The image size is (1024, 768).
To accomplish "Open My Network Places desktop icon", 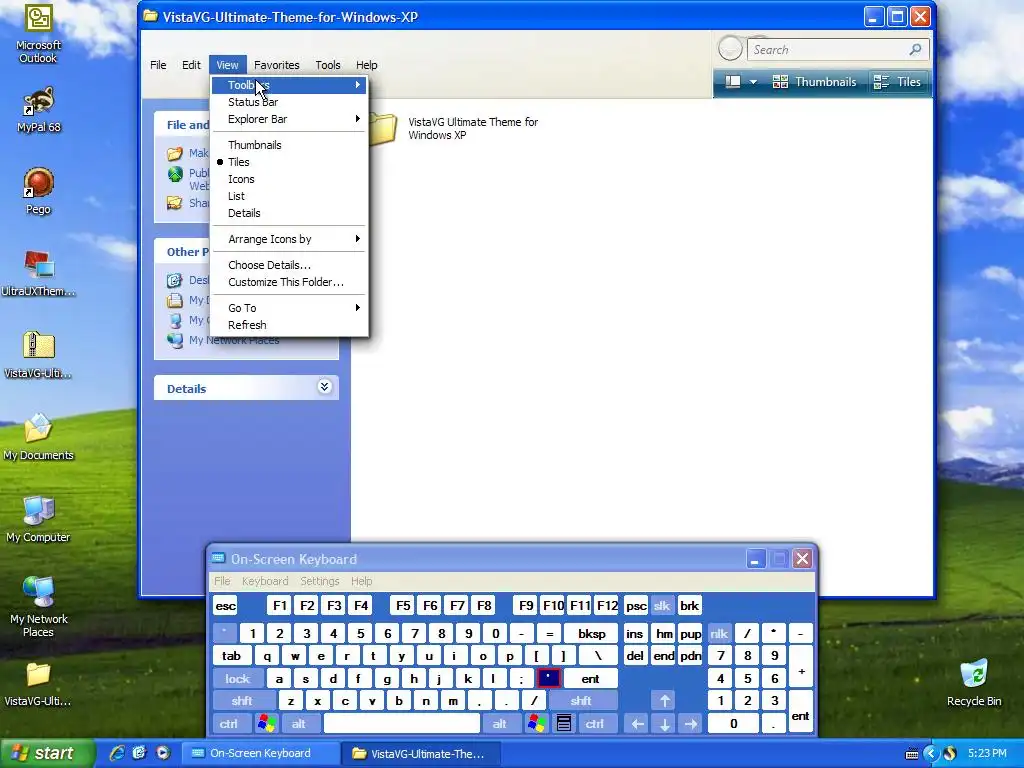I will 38,606.
